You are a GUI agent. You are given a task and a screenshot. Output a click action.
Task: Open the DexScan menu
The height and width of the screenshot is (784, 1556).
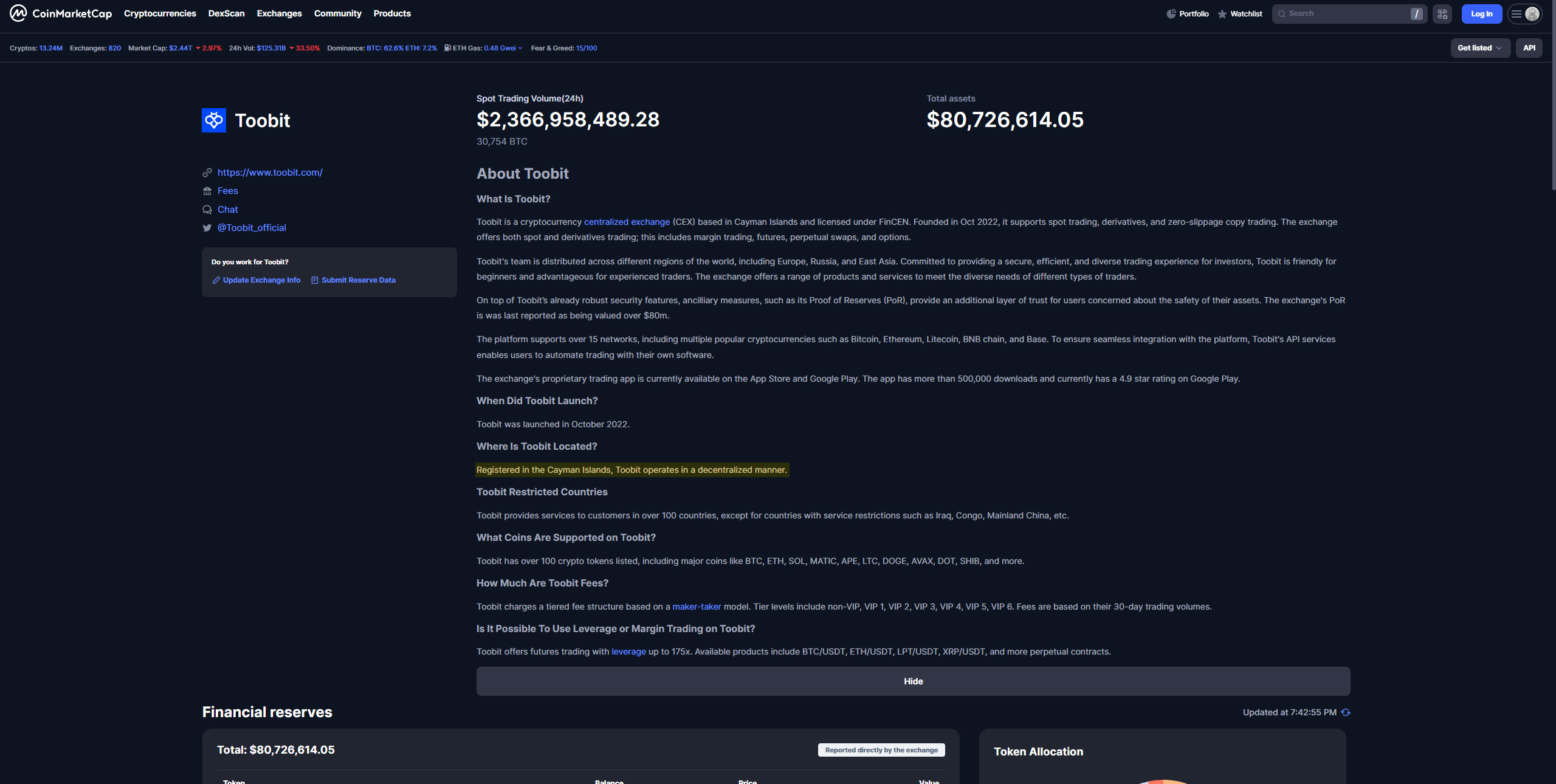pyautogui.click(x=226, y=13)
